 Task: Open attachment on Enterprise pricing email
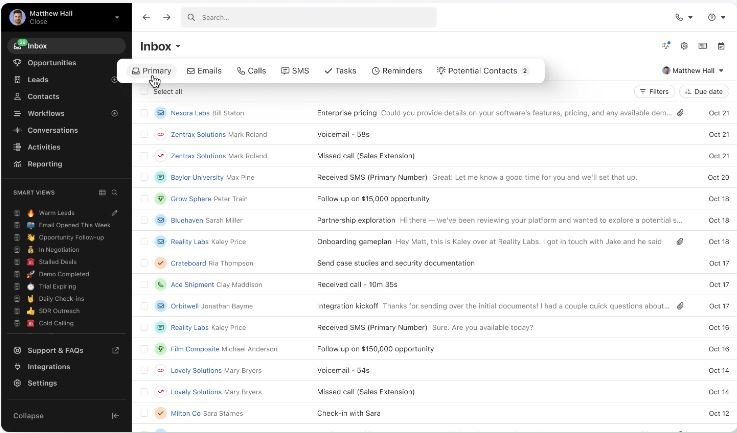tap(680, 113)
